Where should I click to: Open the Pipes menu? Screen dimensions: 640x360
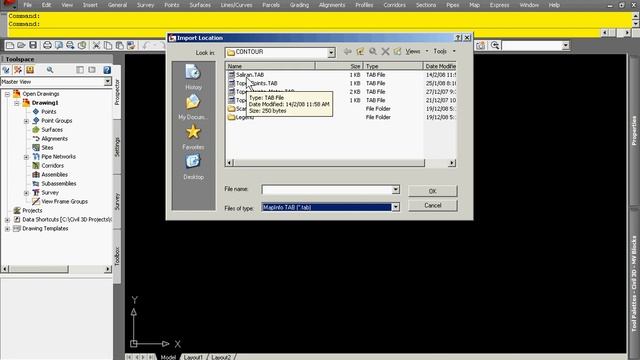click(x=452, y=5)
